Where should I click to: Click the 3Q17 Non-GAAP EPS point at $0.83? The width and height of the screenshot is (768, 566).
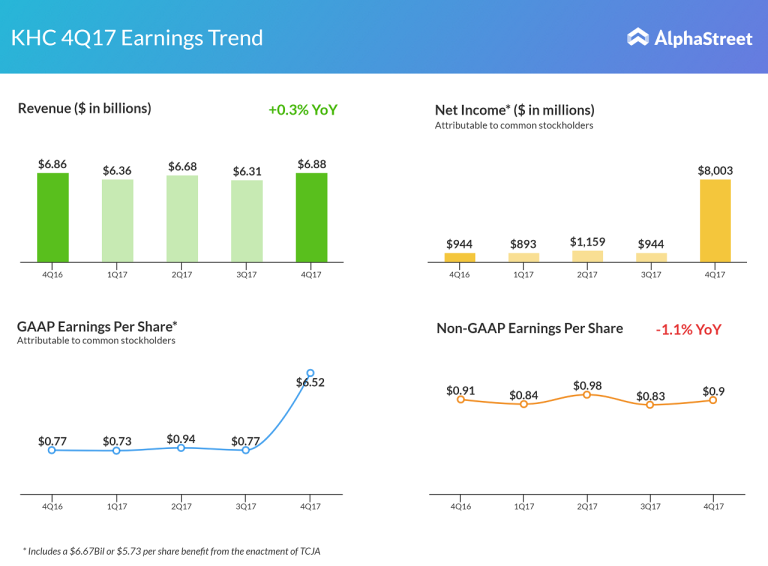pyautogui.click(x=650, y=405)
